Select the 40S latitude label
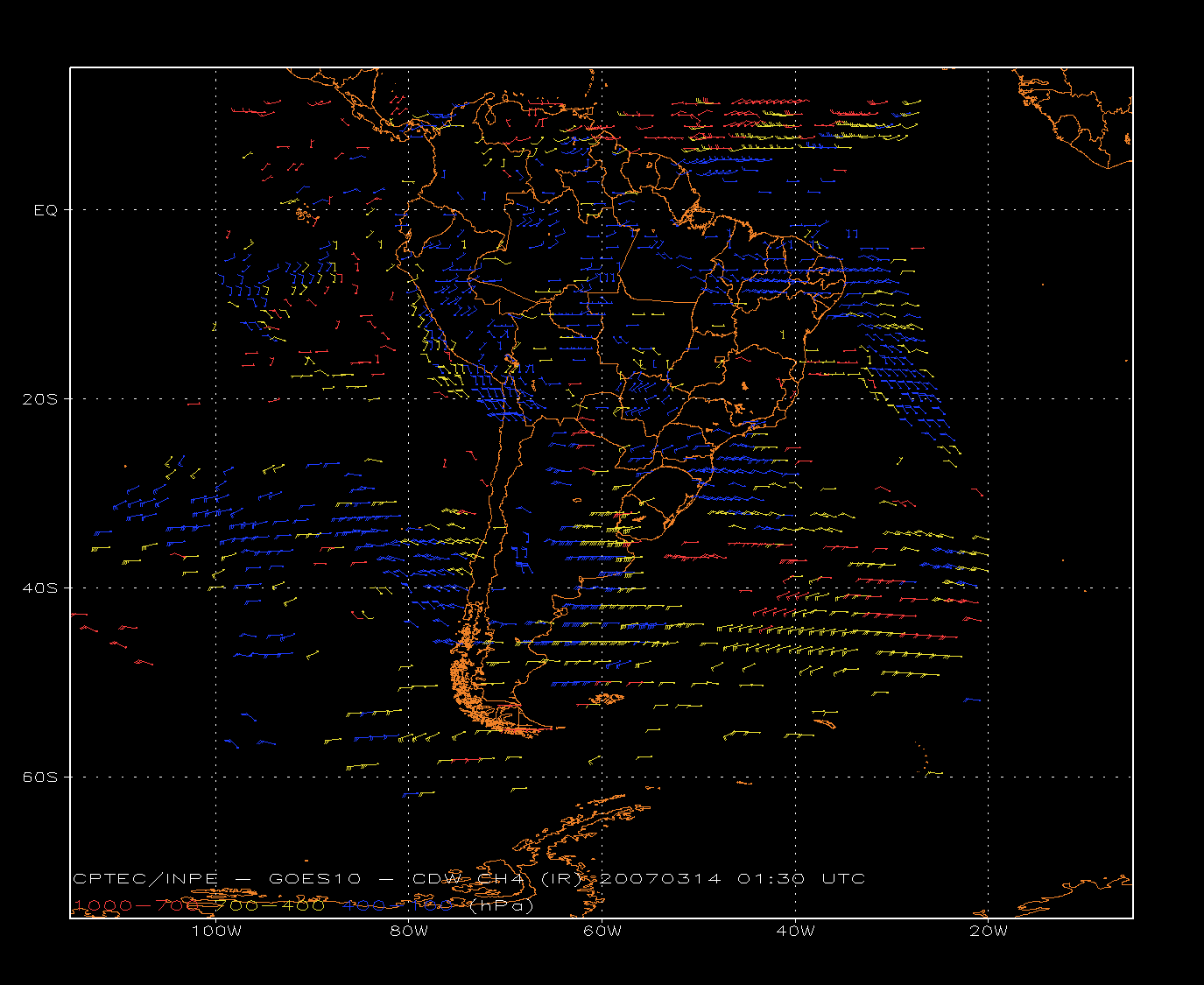1204x985 pixels. pyautogui.click(x=39, y=587)
